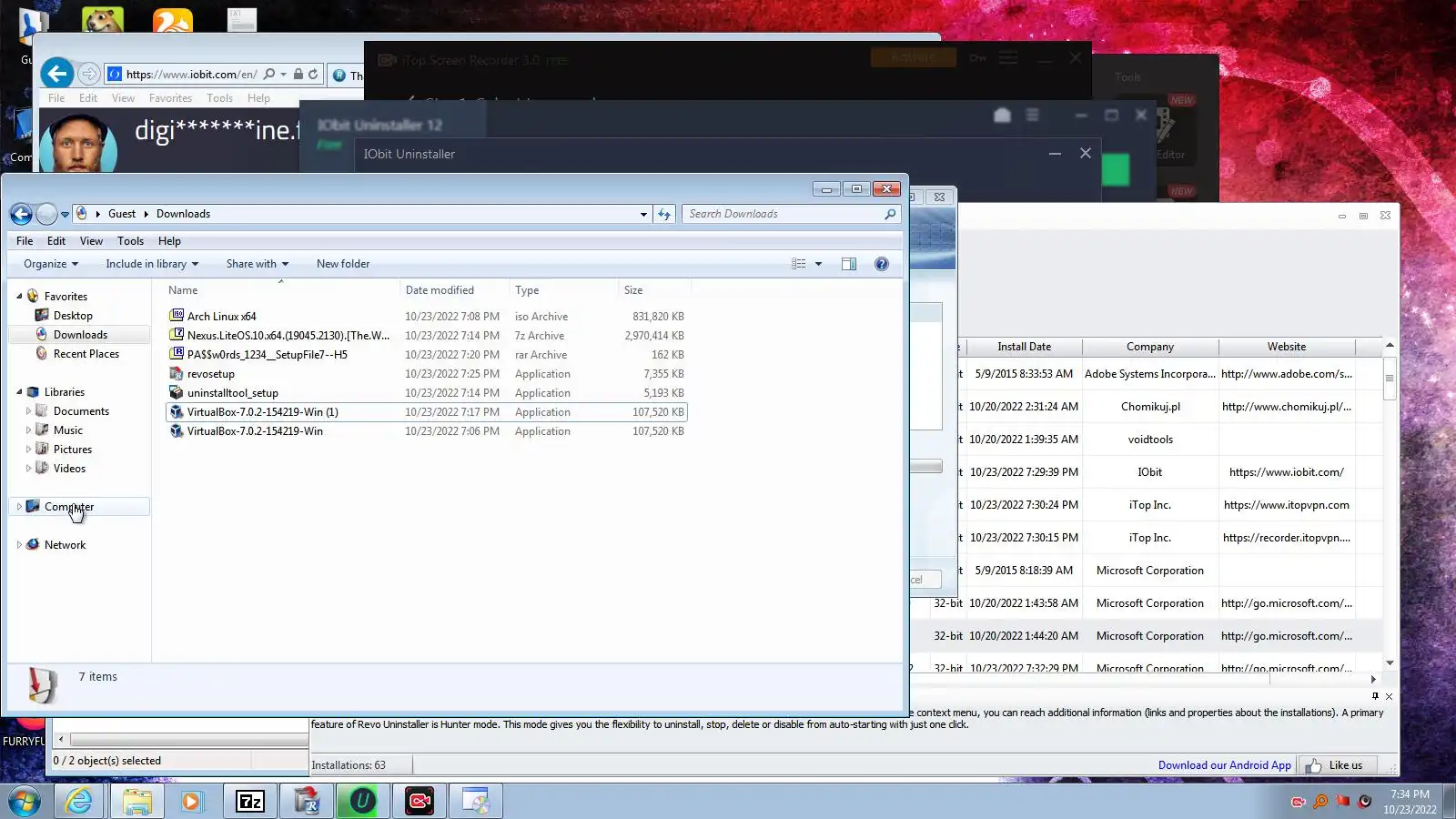The image size is (1456, 819).
Task: Expand the Documents library node
Action: (28, 410)
